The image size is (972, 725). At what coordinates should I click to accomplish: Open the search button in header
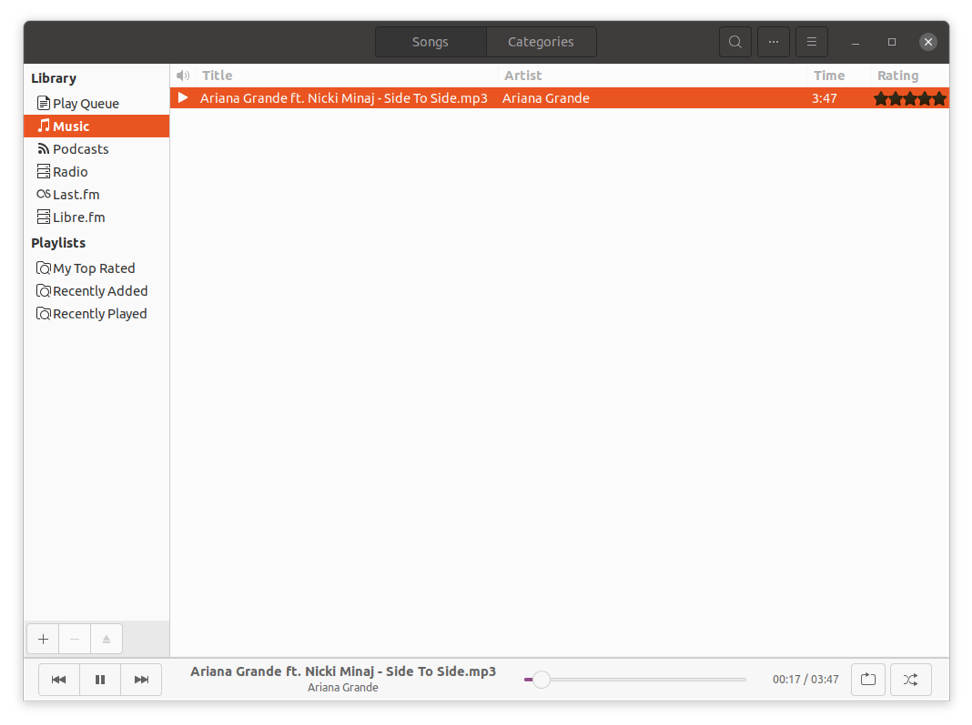735,42
